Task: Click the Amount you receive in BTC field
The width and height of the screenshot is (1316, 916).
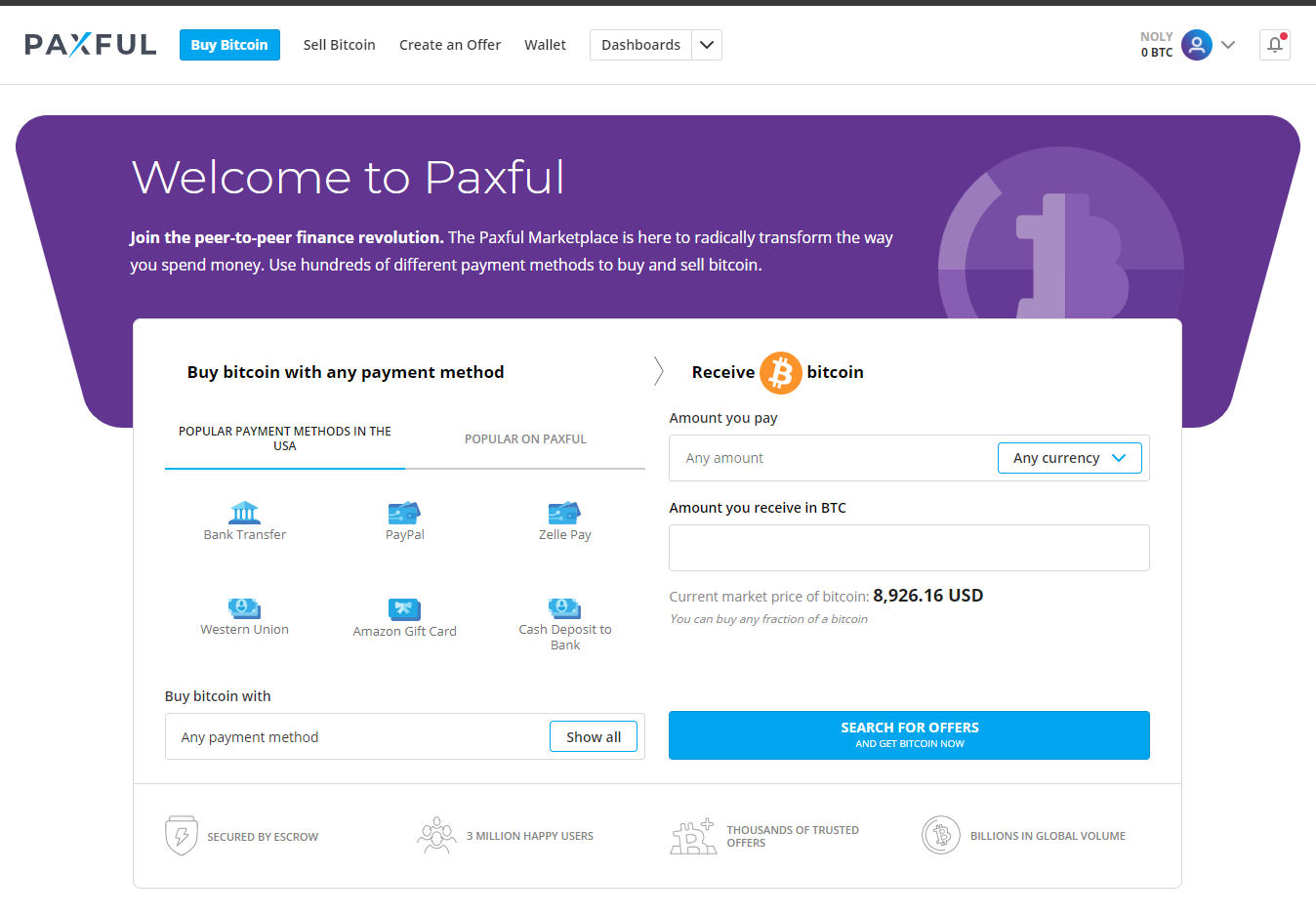Action: click(909, 548)
